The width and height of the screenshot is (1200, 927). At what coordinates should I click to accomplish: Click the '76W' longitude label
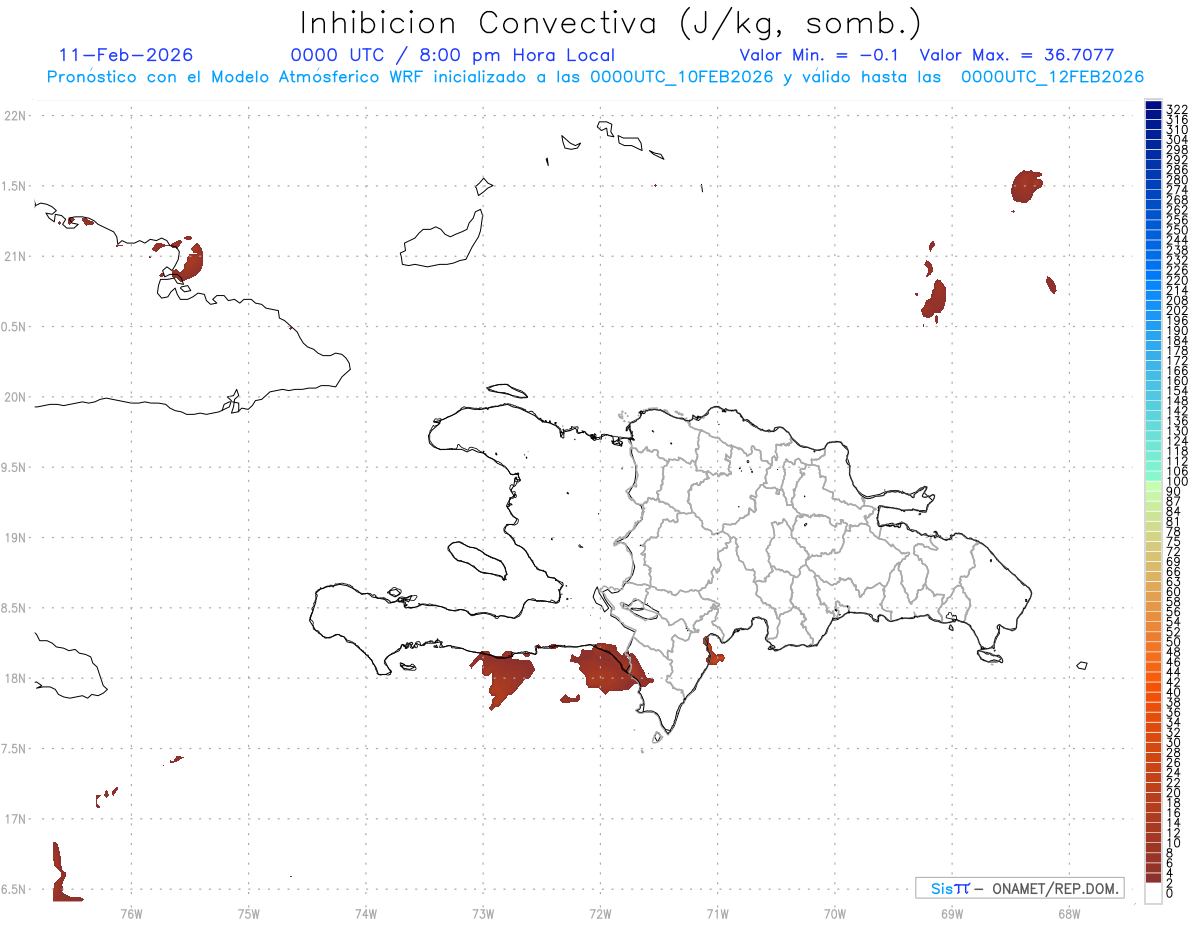click(x=131, y=913)
